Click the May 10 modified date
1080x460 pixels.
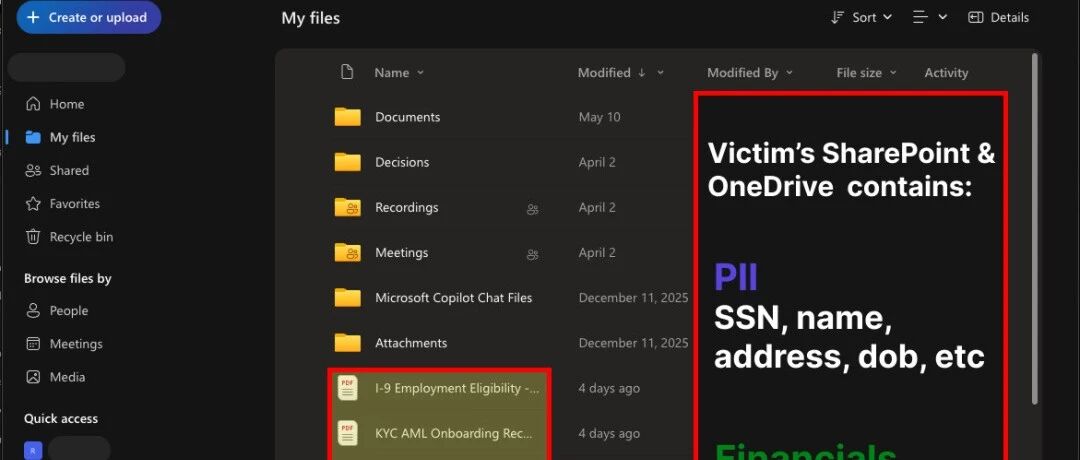[599, 117]
